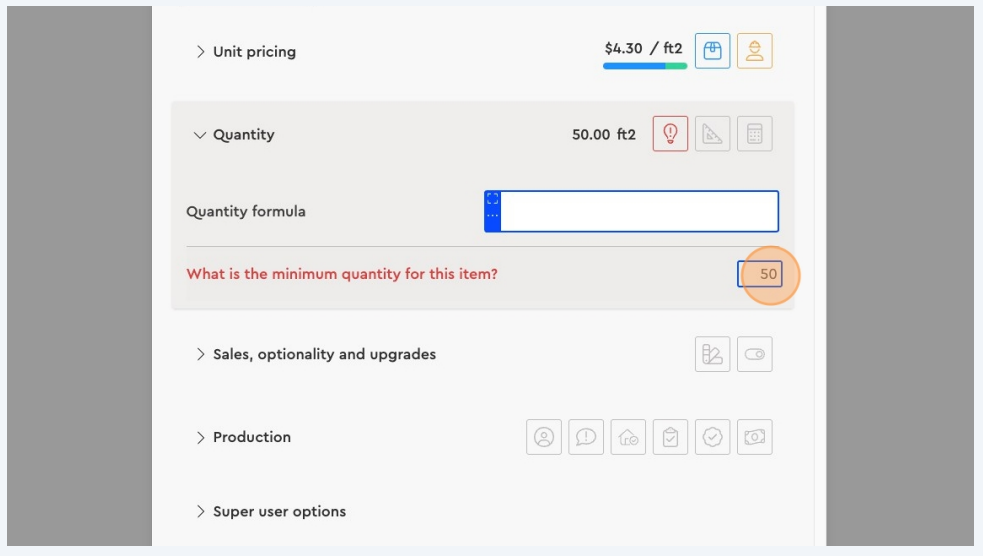This screenshot has height=556, width=983.
Task: Click the house with checkmark icon
Action: pyautogui.click(x=628, y=437)
